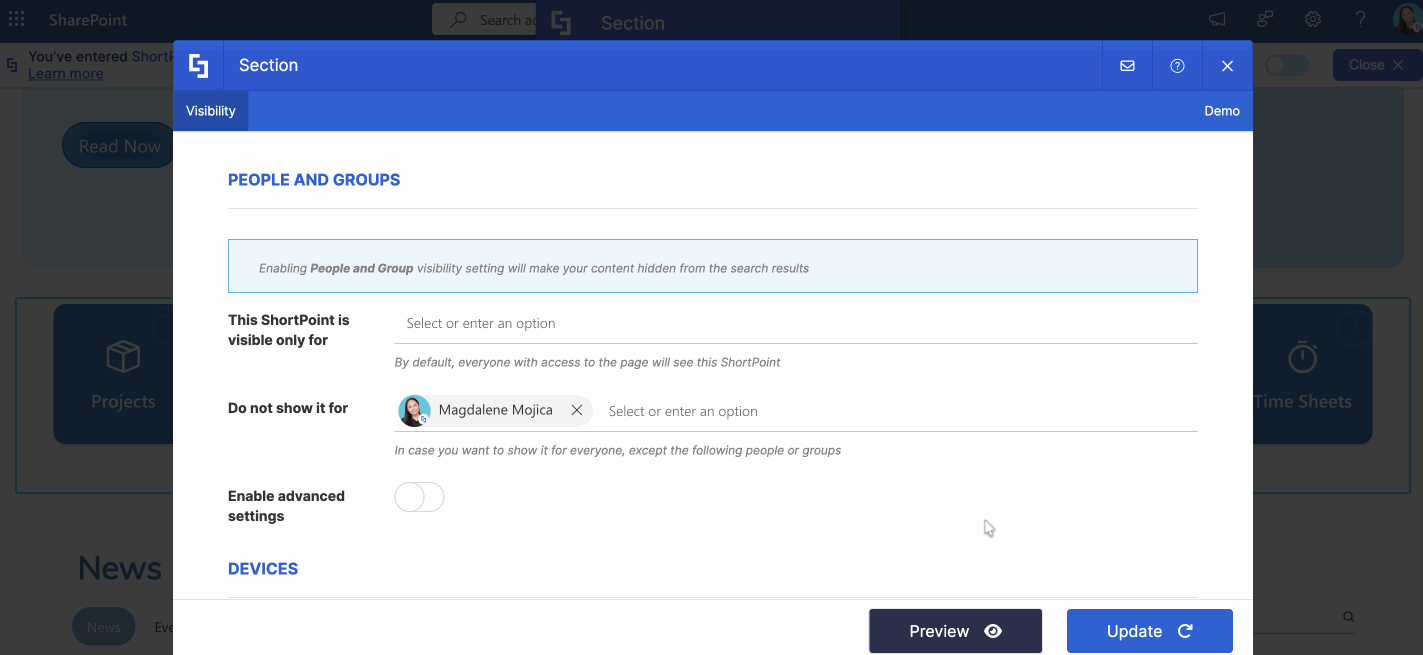Open the email contact icon in the dialog
Viewport: 1423px width, 655px height.
point(1127,64)
